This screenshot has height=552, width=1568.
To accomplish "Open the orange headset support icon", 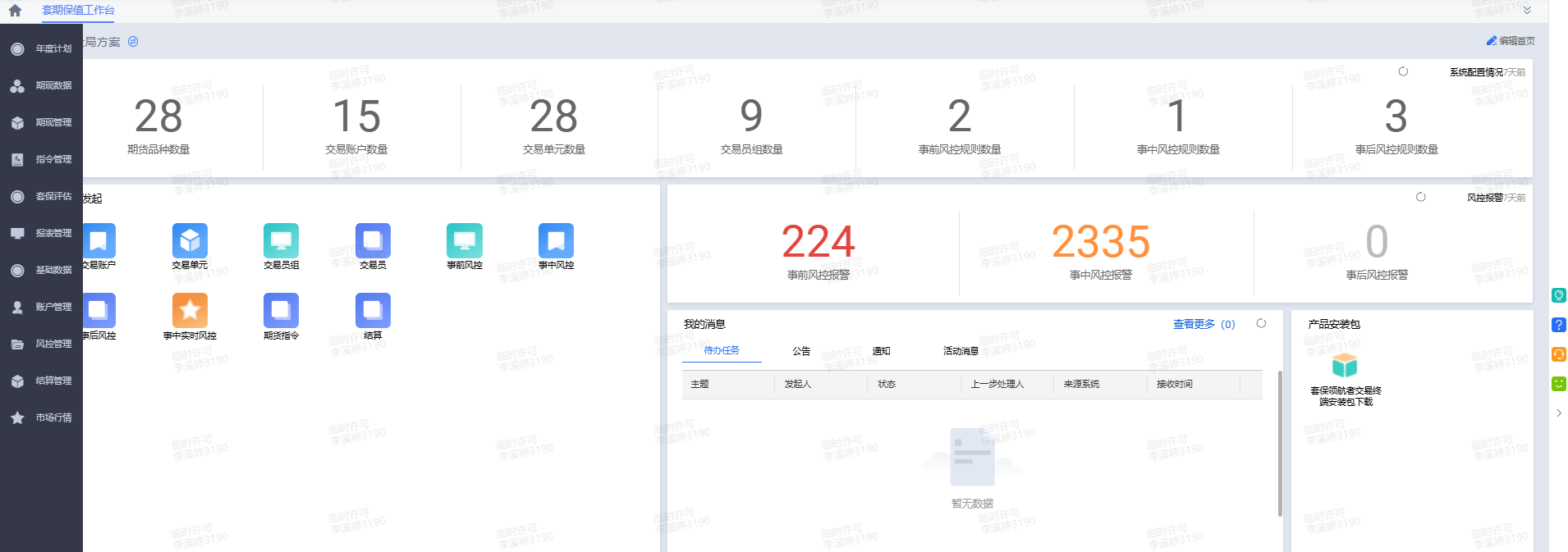I will pos(1559,354).
